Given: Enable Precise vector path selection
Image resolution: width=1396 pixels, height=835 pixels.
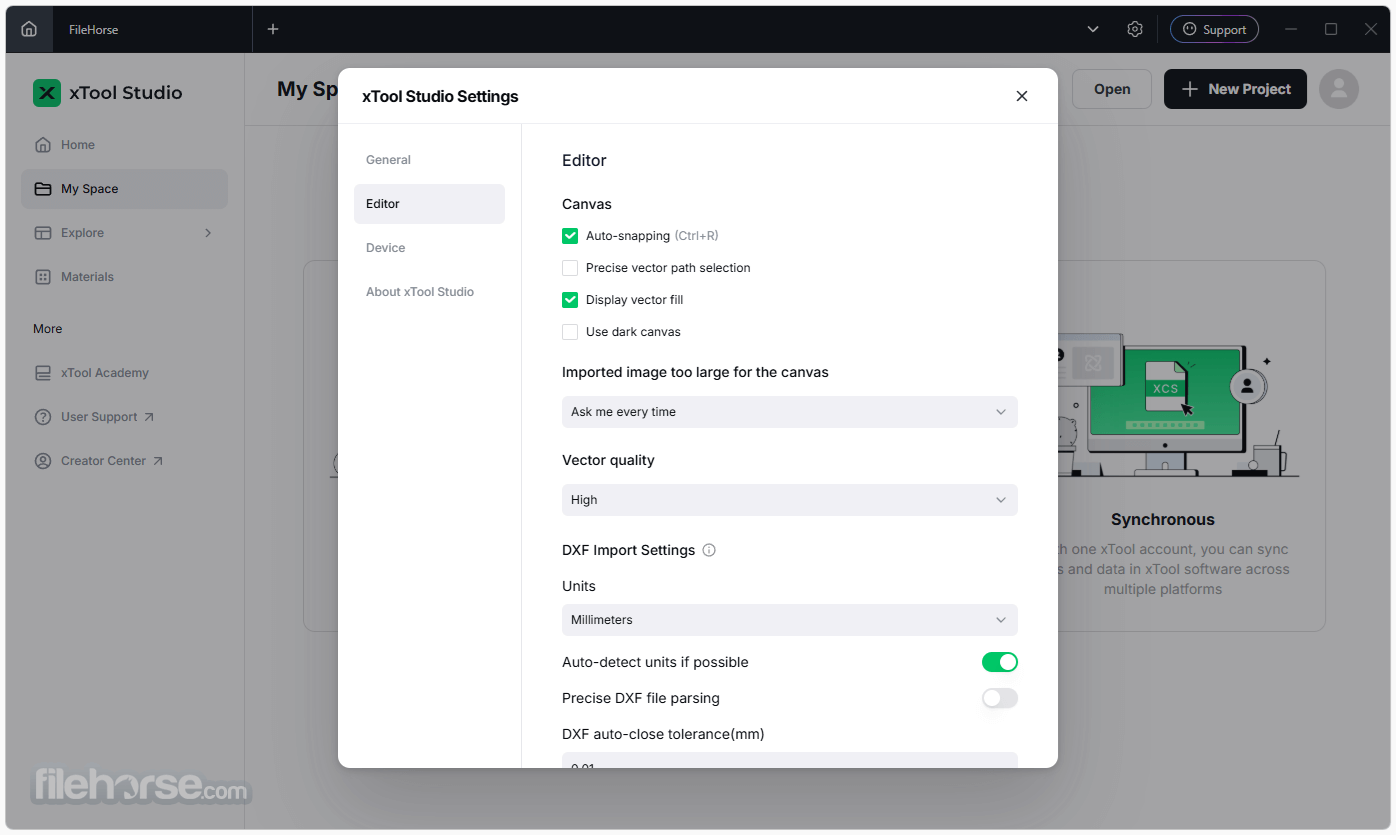Looking at the screenshot, I should pyautogui.click(x=570, y=268).
